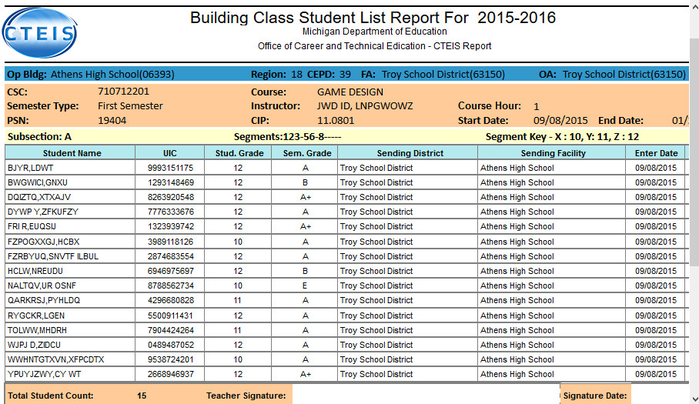
Task: Click the Stud. Grade column header
Action: click(x=238, y=153)
